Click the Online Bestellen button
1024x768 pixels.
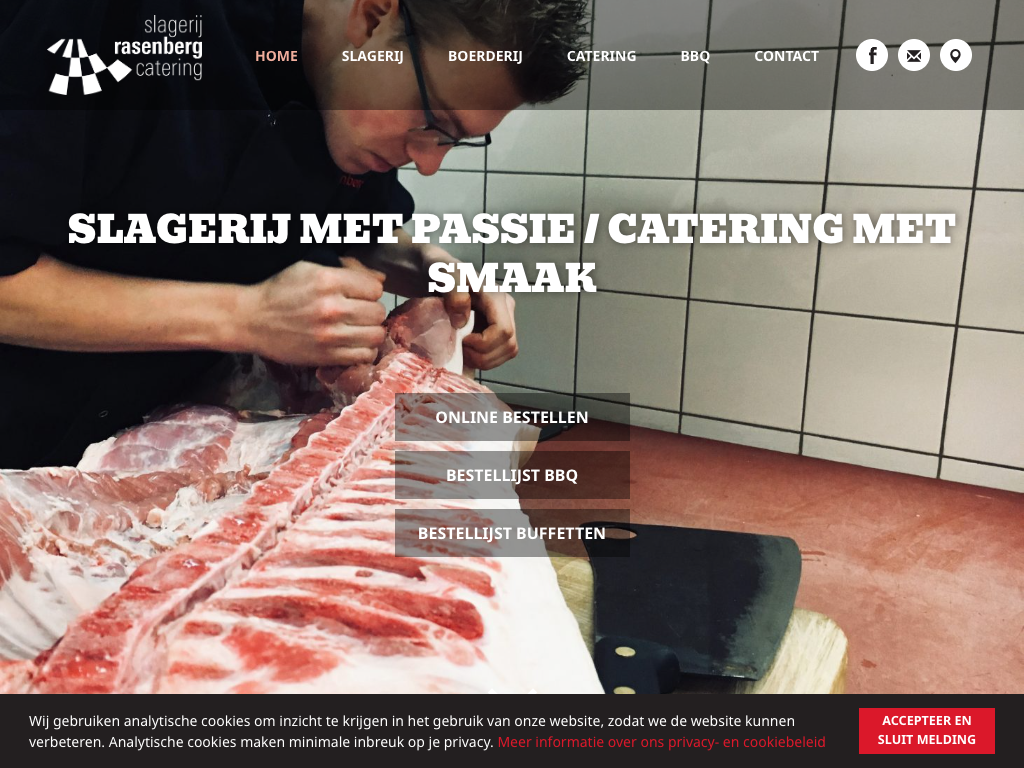(x=512, y=417)
